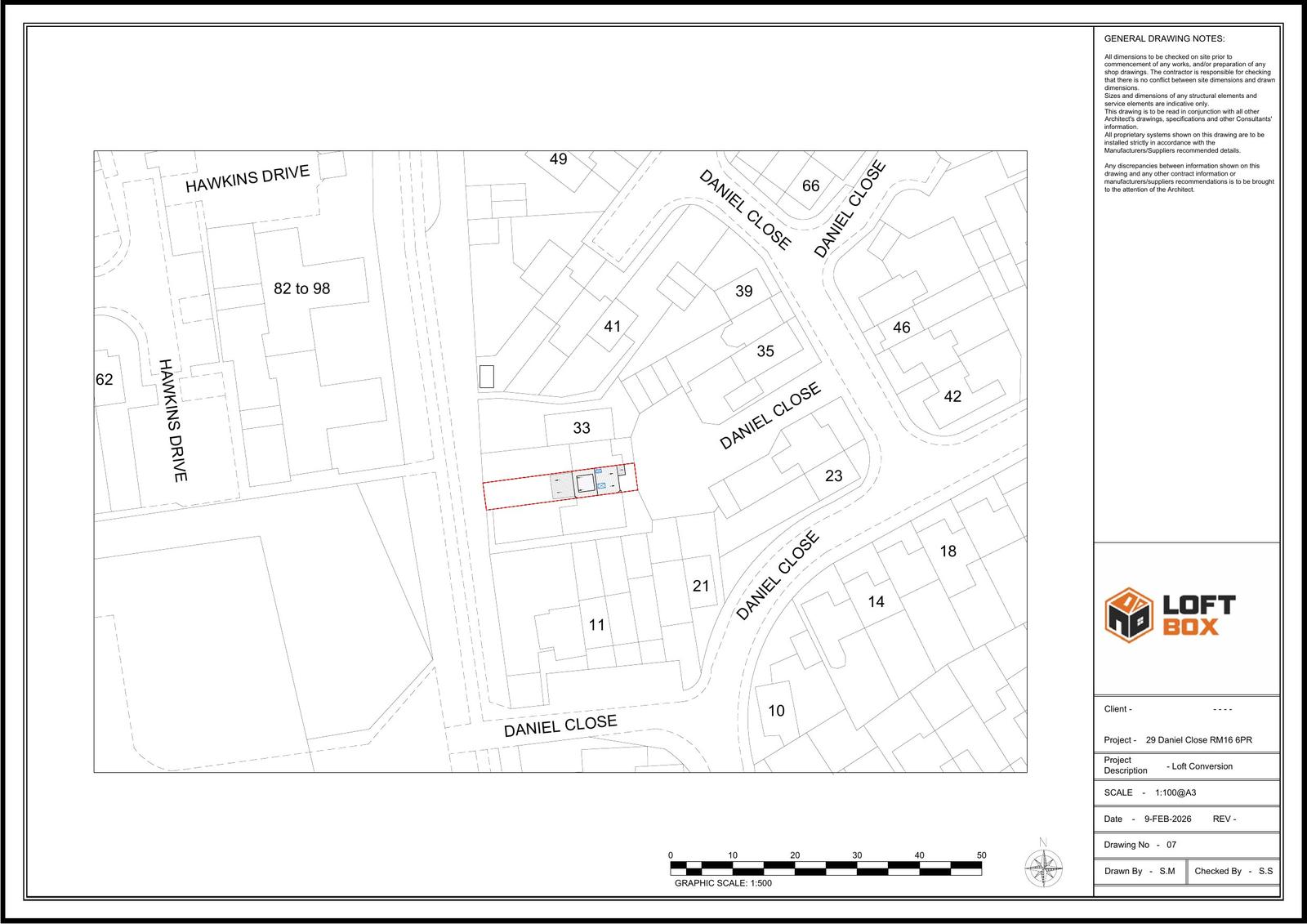Click the upper blue rooflight symbol on site
The image size is (1307, 924).
pos(599,472)
